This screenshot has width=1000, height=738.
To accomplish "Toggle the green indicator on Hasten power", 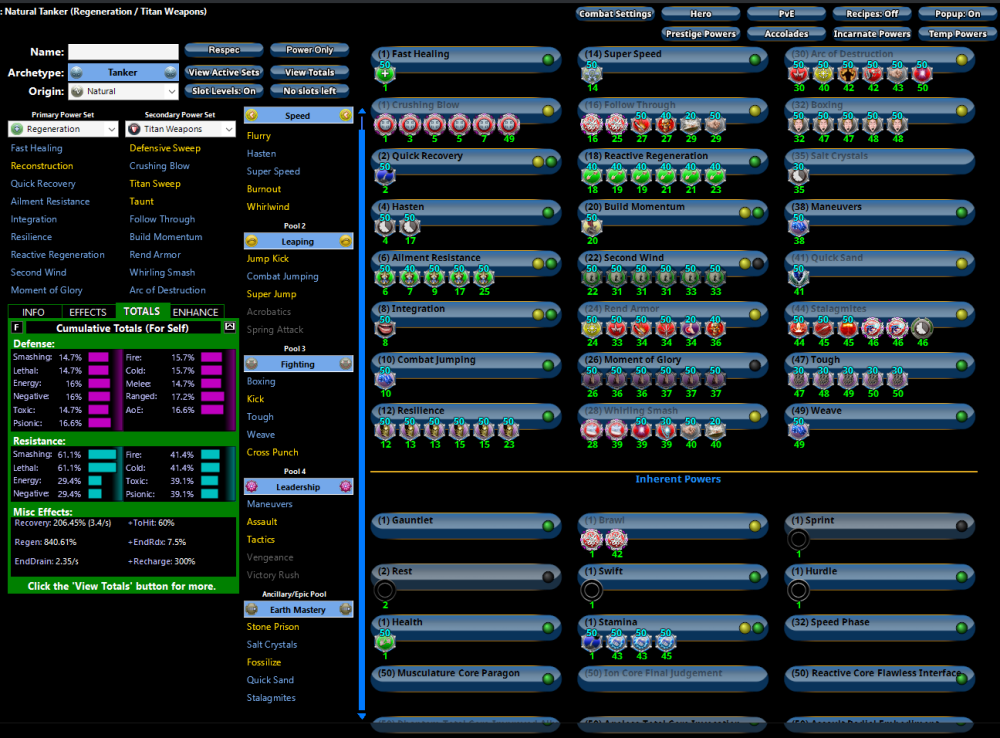I will pyautogui.click(x=548, y=213).
